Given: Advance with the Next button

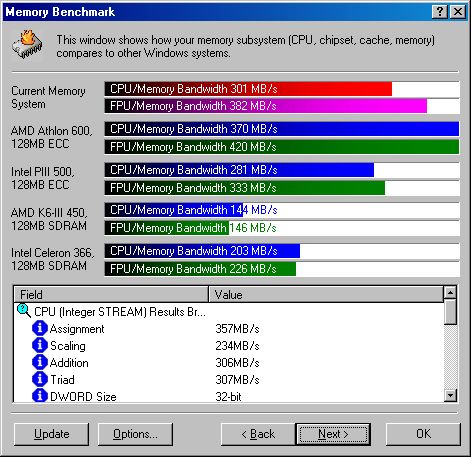Looking at the screenshot, I should [333, 434].
